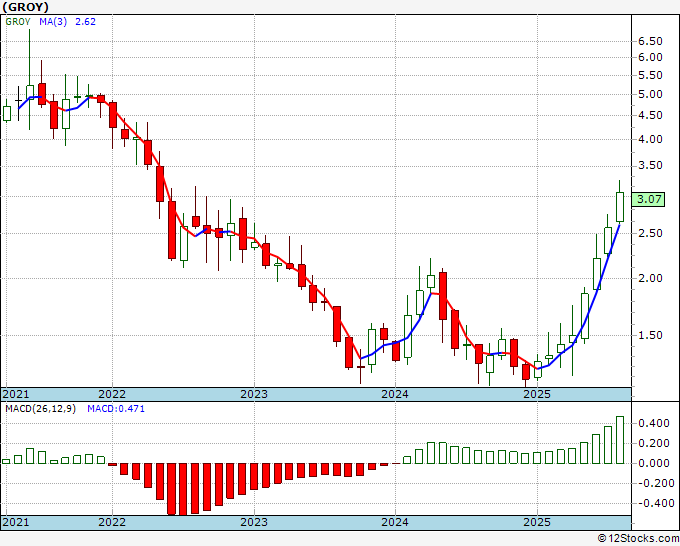Click the -0.400 MACD axis label
This screenshot has height=546, width=680.
[x=654, y=503]
